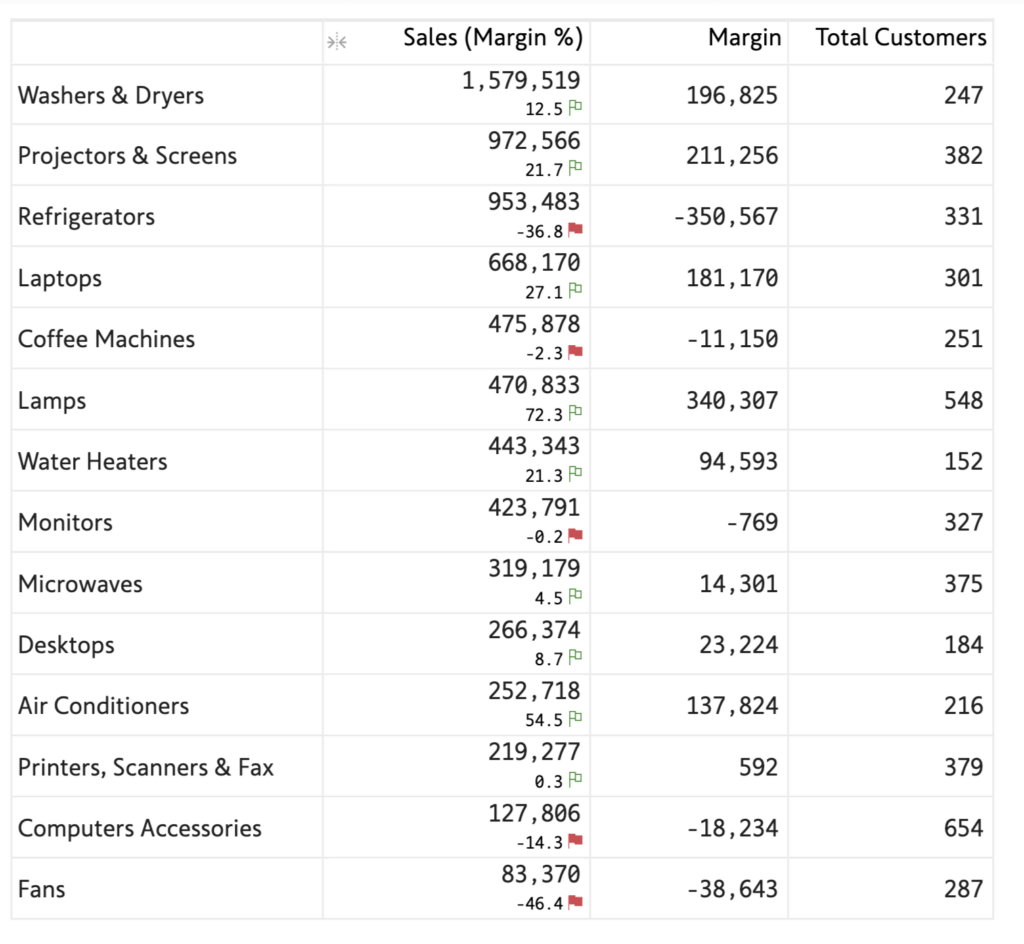The image size is (1024, 944).
Task: Sort by the Margin column header
Action: tap(745, 38)
